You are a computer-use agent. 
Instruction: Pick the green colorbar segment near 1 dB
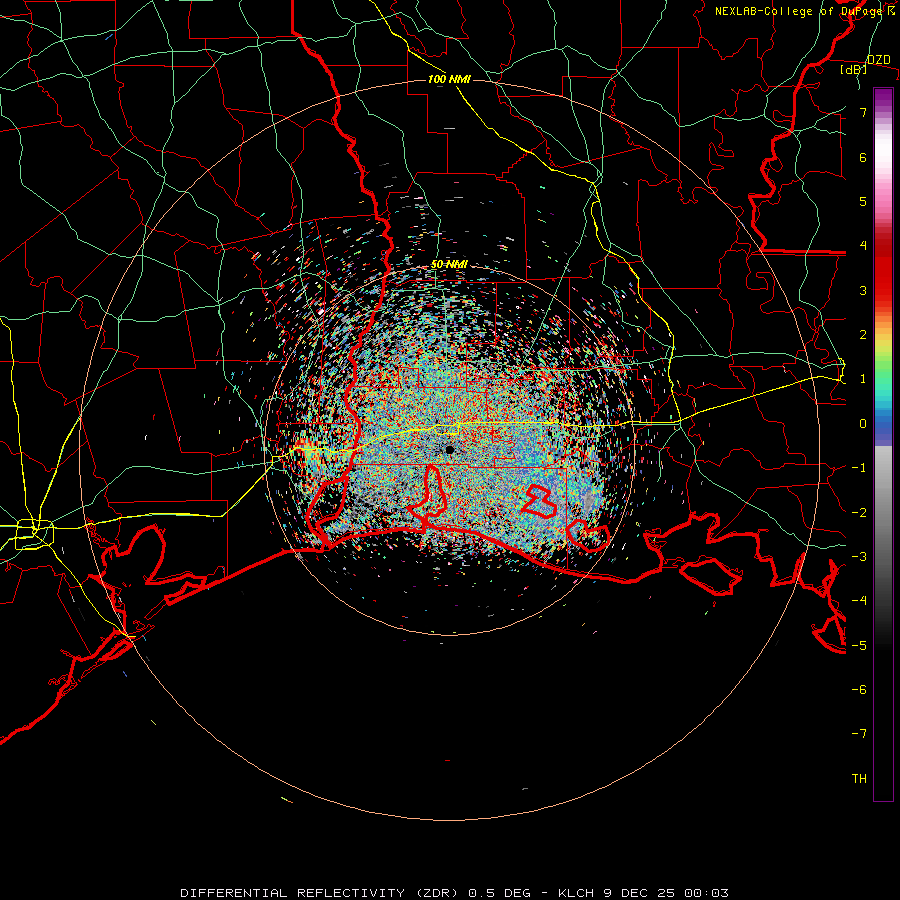[x=883, y=373]
